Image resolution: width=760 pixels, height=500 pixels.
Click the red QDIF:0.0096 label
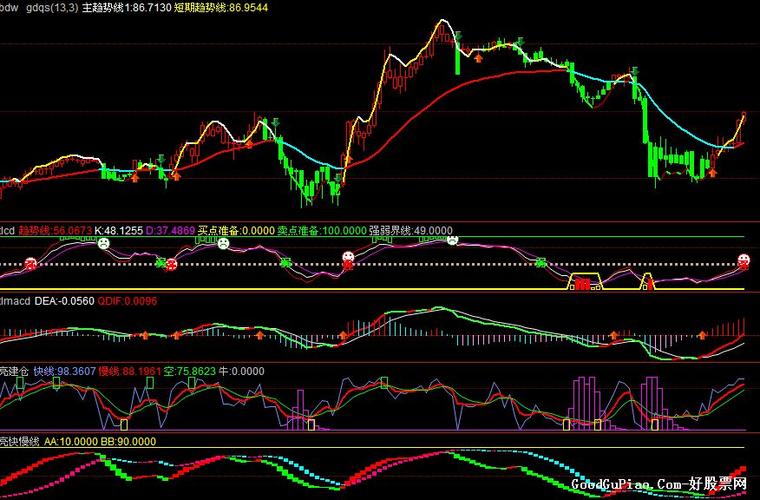pos(127,301)
